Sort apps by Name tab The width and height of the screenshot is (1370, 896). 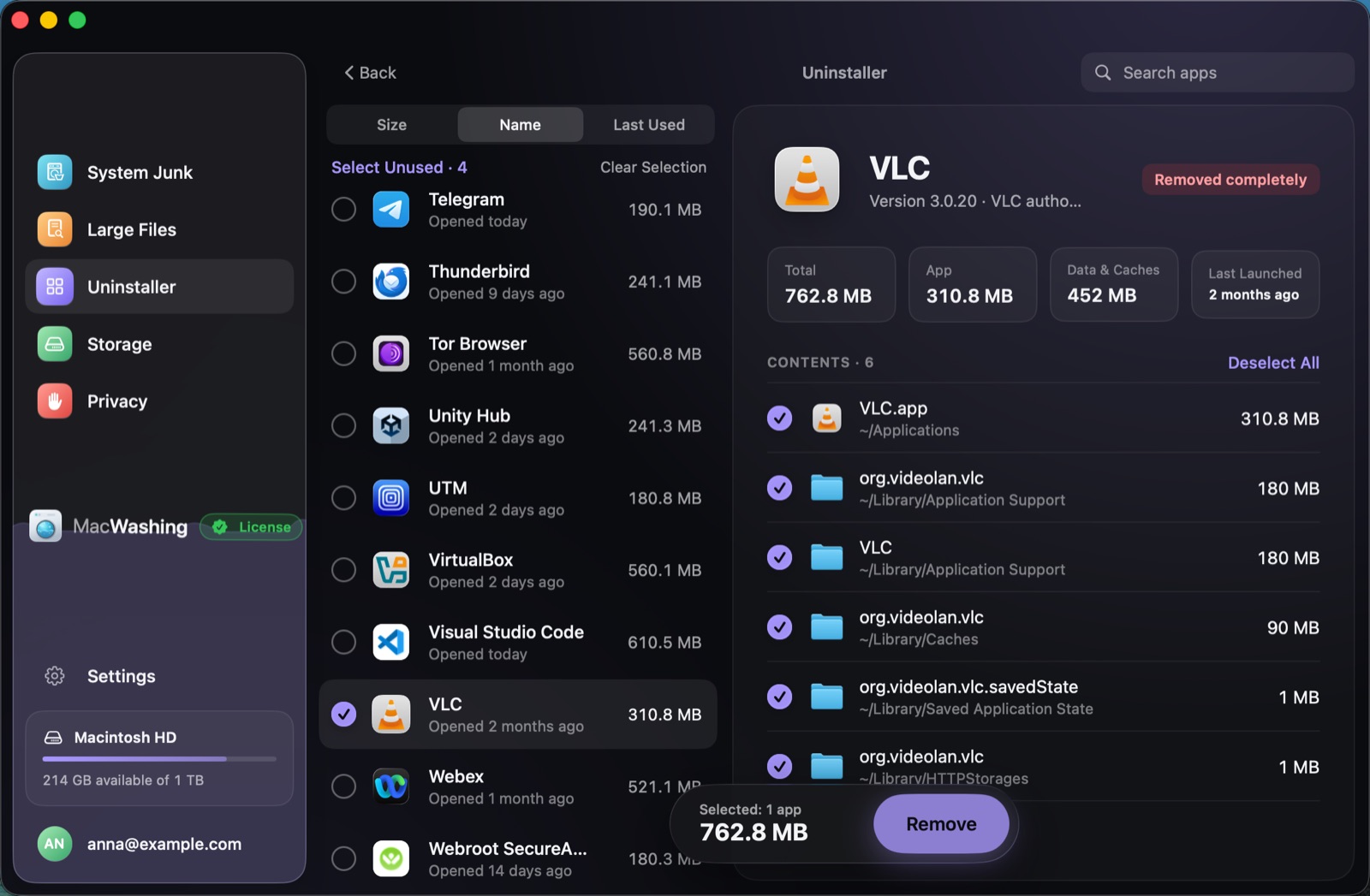pos(520,125)
